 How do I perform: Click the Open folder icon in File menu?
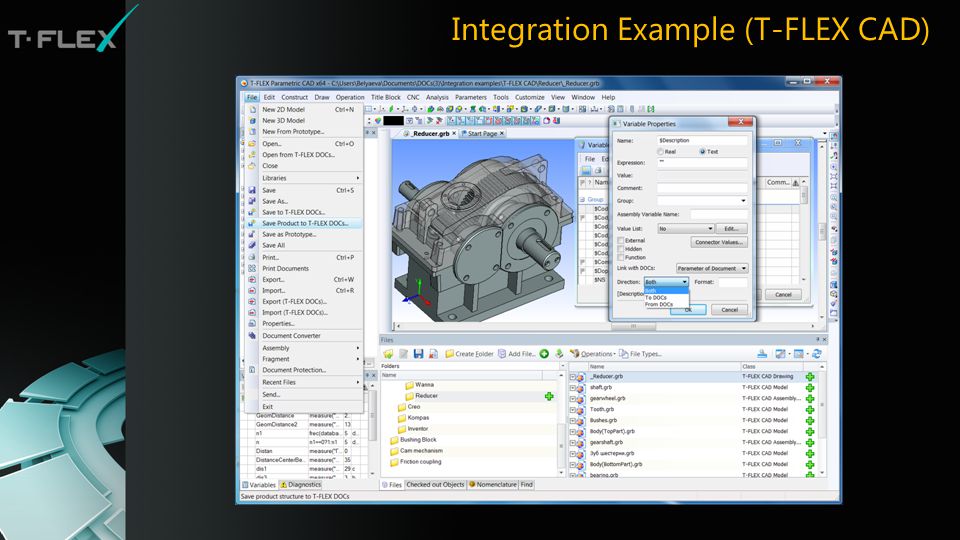(x=252, y=143)
